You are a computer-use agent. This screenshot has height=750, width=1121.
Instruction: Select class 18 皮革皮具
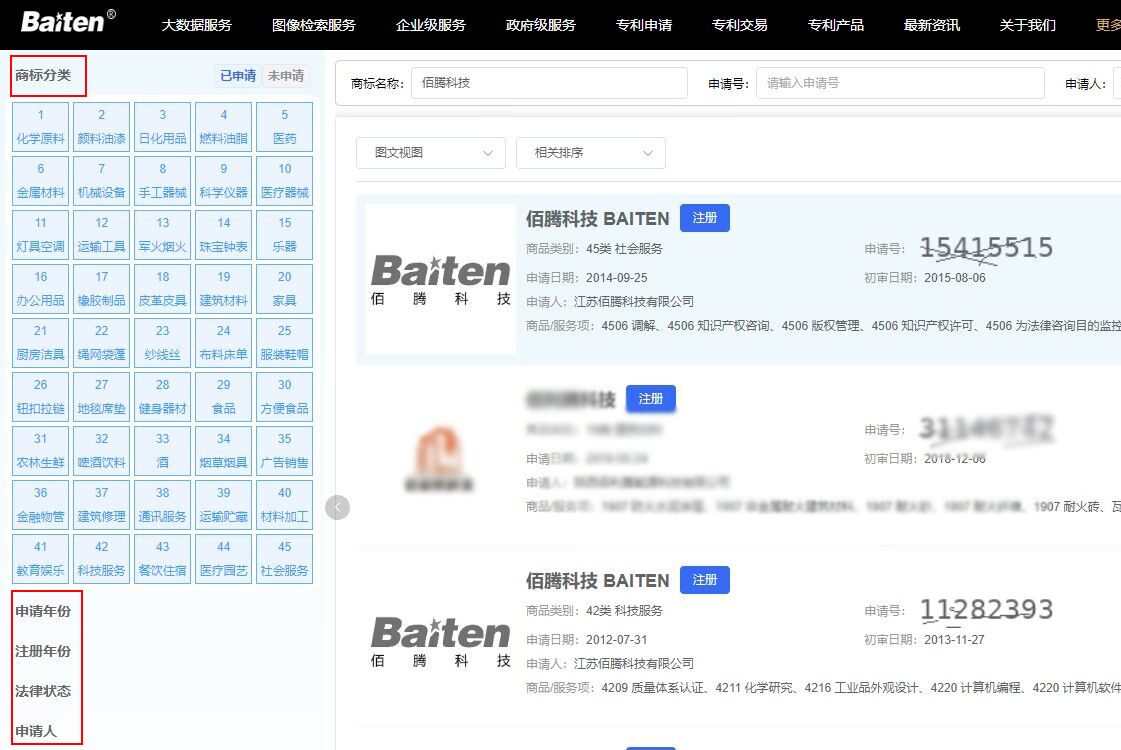pos(162,289)
